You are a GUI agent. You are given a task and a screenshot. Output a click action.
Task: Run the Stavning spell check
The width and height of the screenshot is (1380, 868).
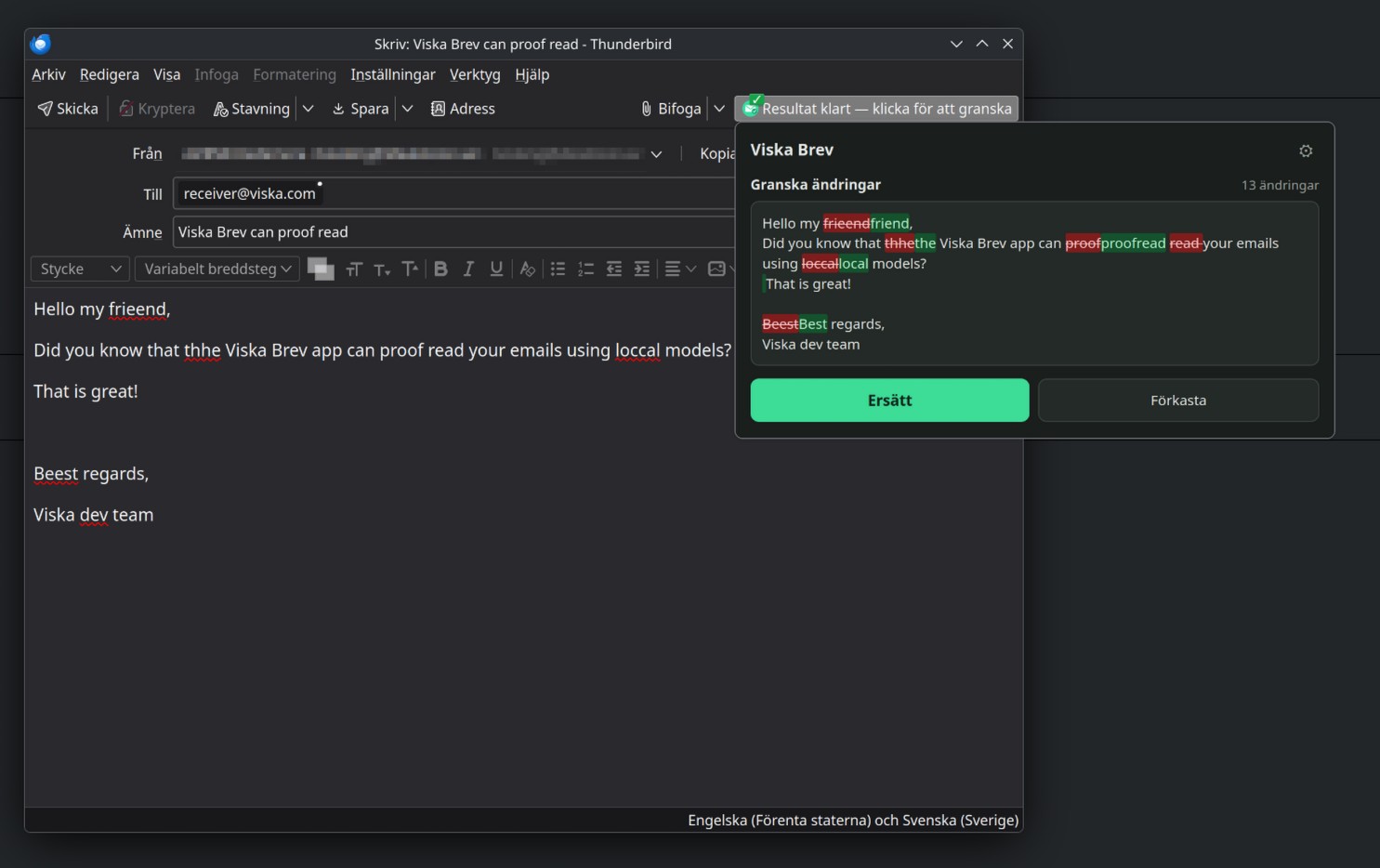[x=252, y=109]
